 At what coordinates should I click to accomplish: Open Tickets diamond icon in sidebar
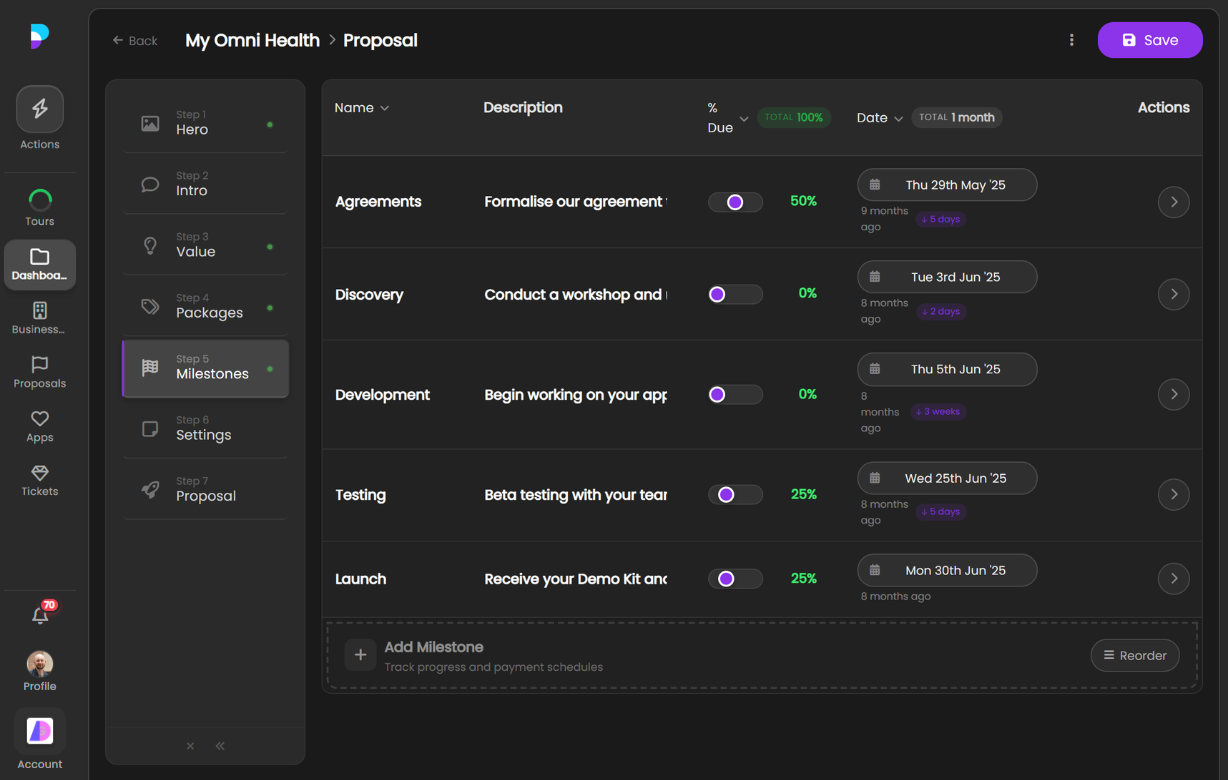pos(40,473)
